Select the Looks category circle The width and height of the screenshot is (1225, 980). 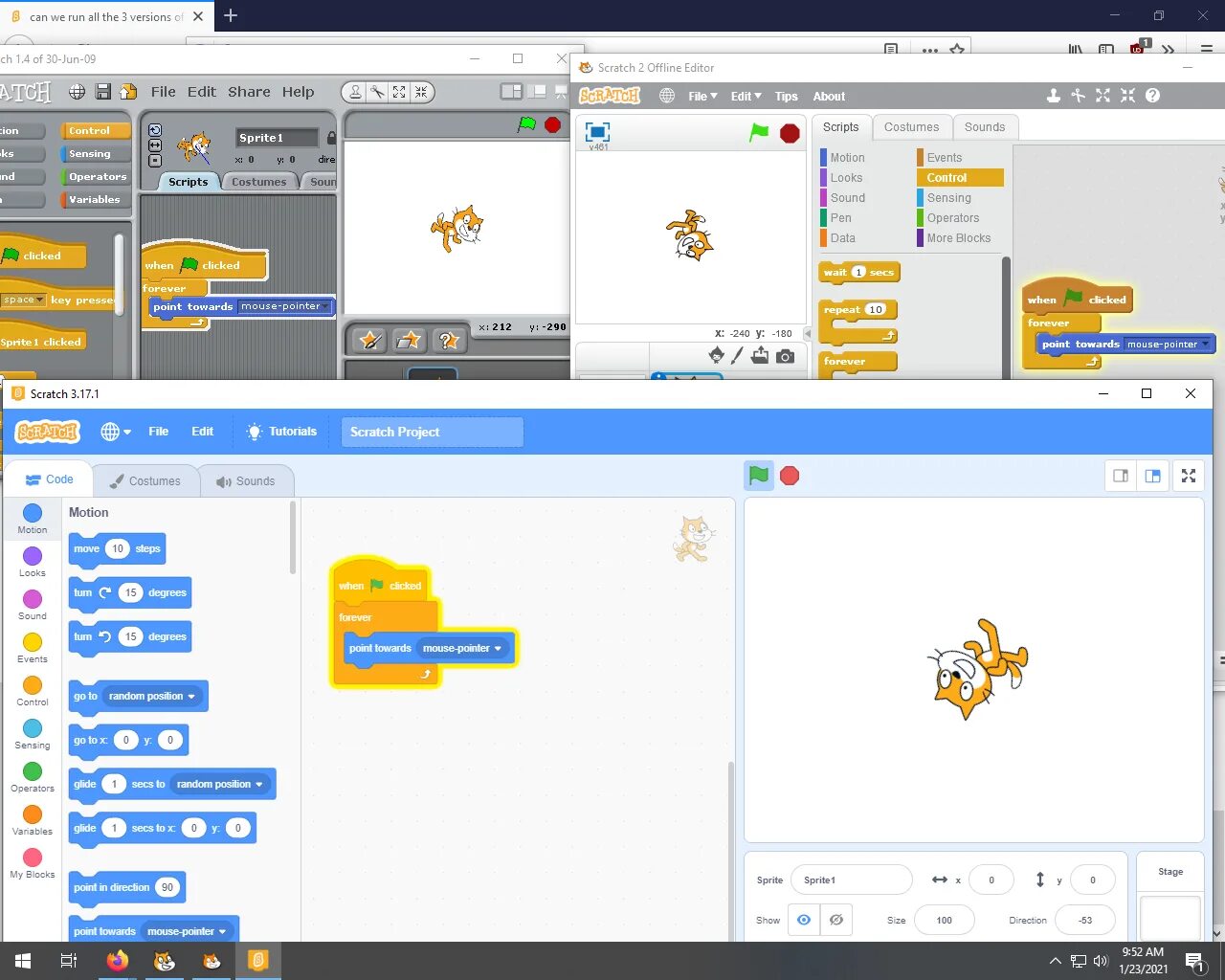tap(33, 556)
